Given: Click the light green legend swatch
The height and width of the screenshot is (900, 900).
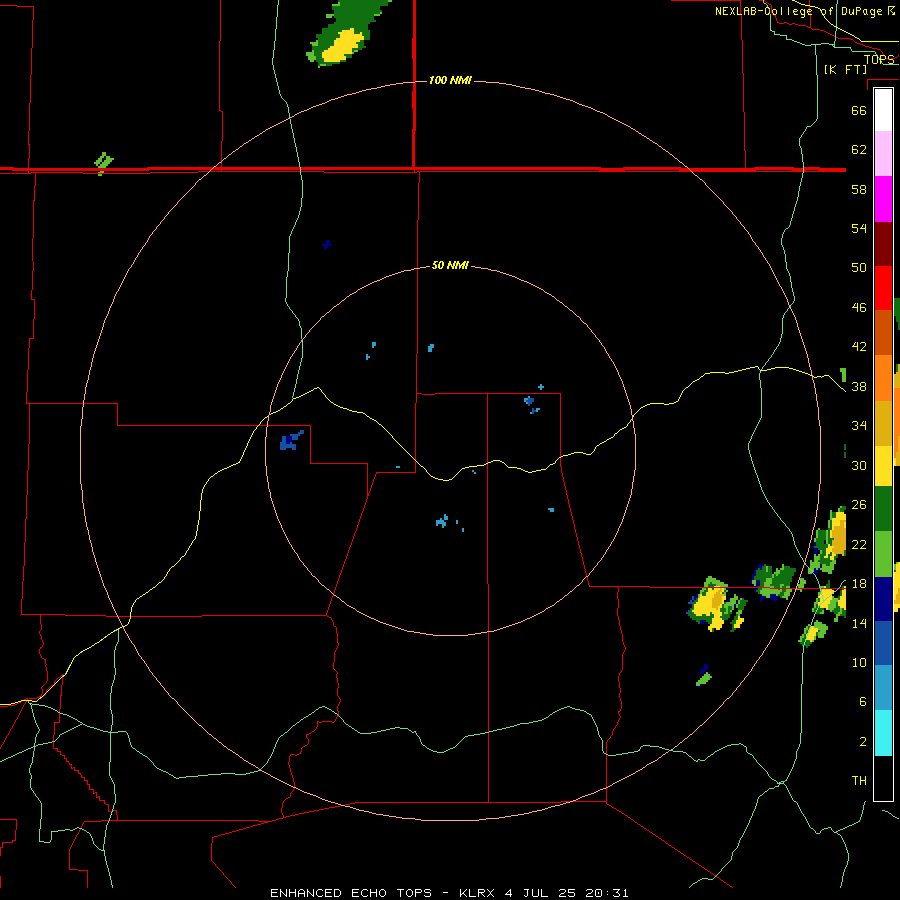Looking at the screenshot, I should (x=883, y=554).
